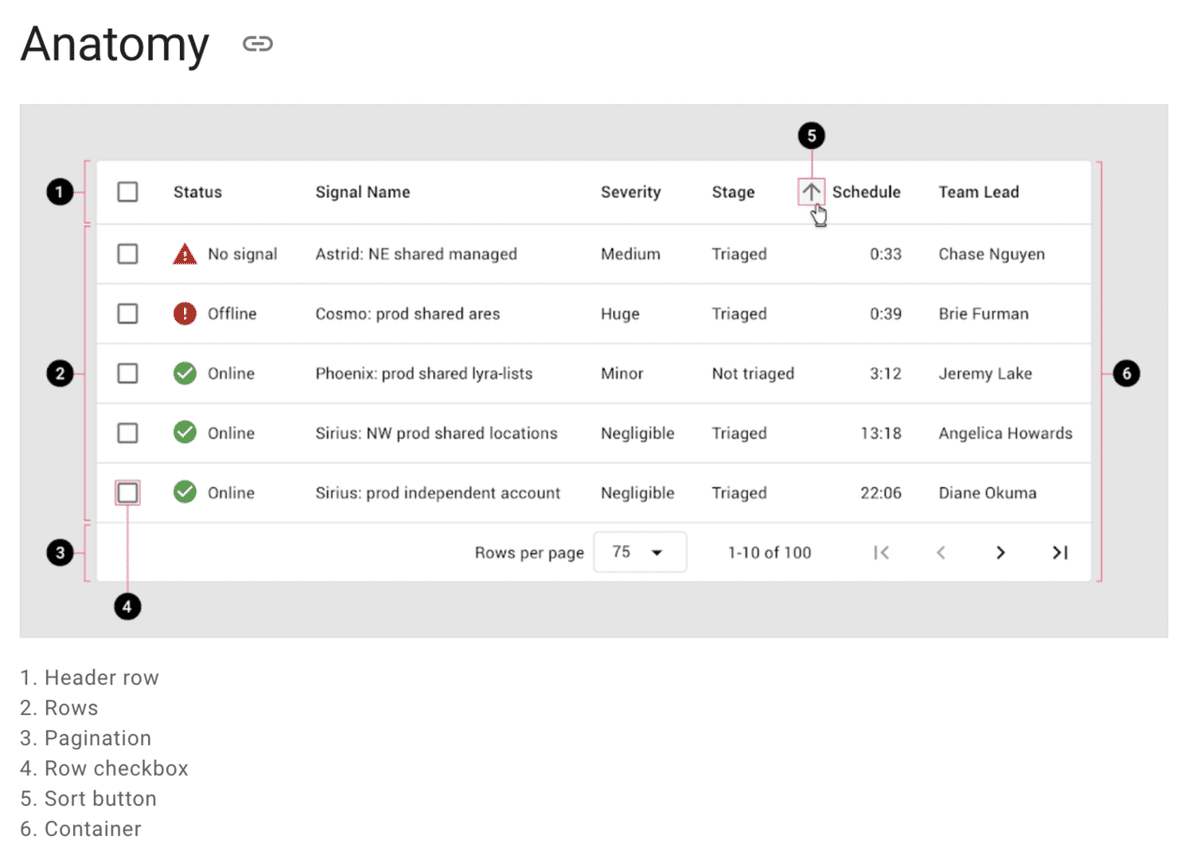Image resolution: width=1200 pixels, height=863 pixels.
Task: Click the 22:06 schedule value
Action: click(881, 493)
